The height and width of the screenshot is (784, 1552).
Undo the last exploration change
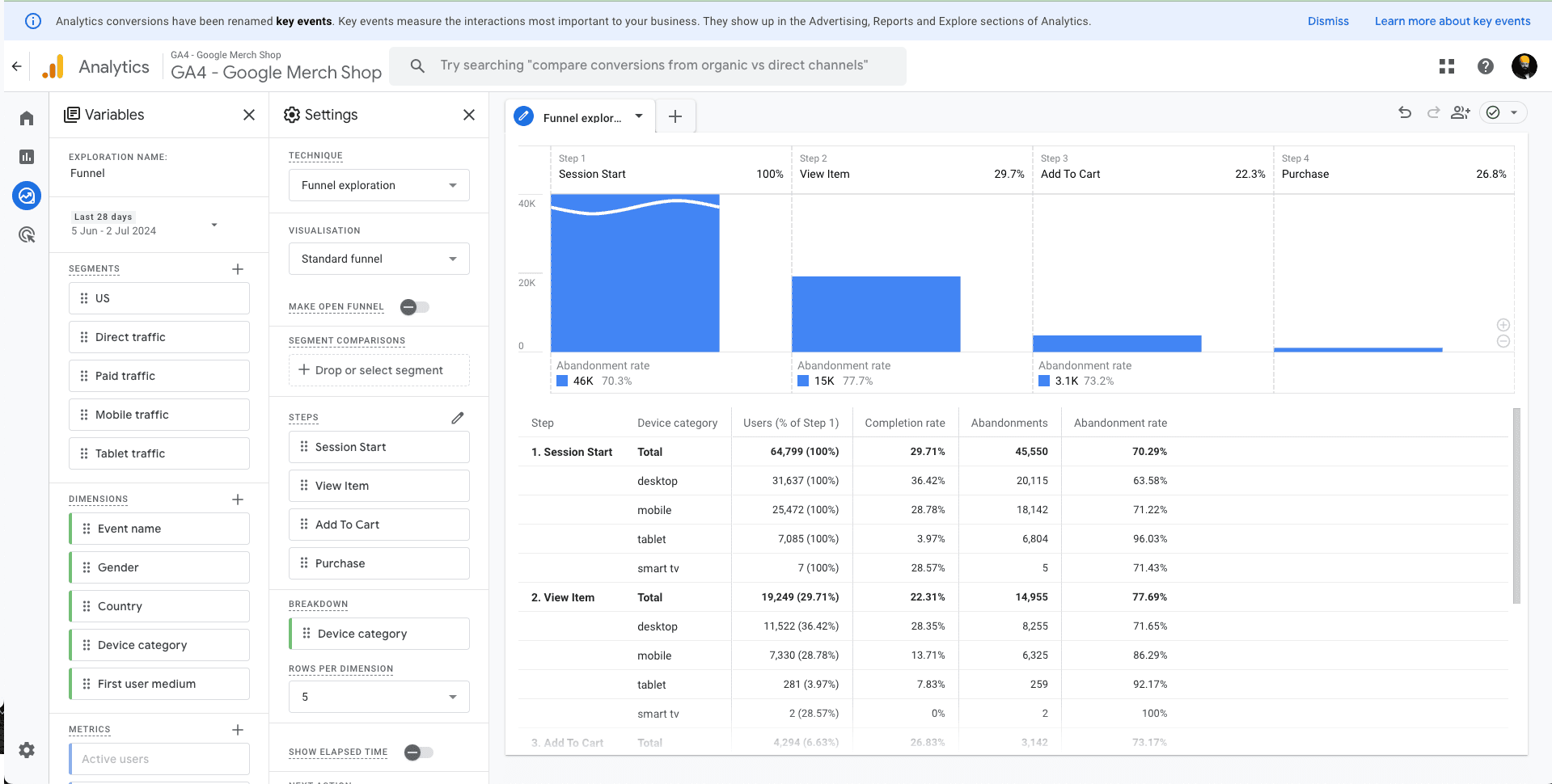pos(1405,112)
